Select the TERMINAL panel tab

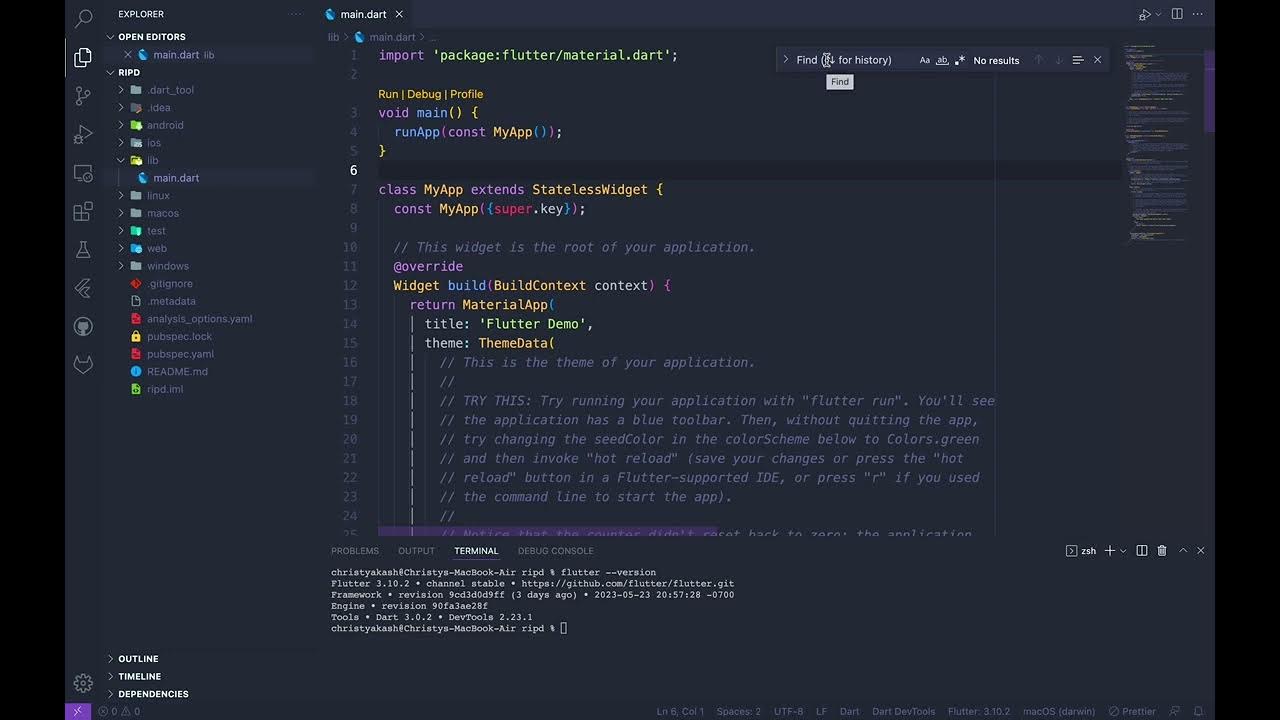476,551
